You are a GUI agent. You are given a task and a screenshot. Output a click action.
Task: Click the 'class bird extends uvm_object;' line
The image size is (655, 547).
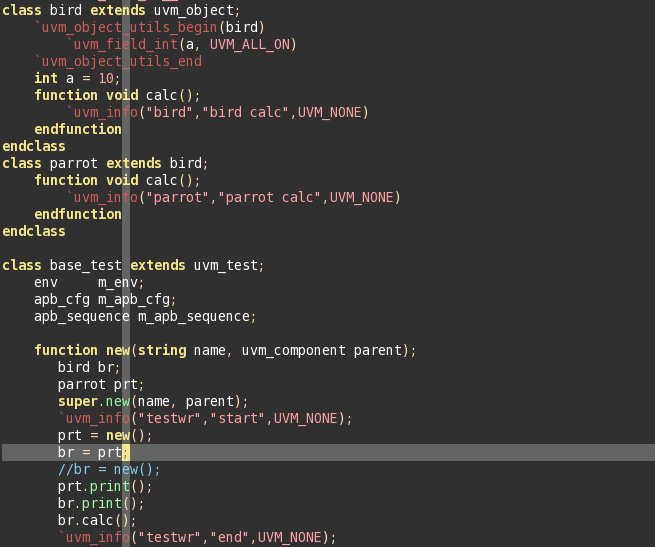pos(121,10)
